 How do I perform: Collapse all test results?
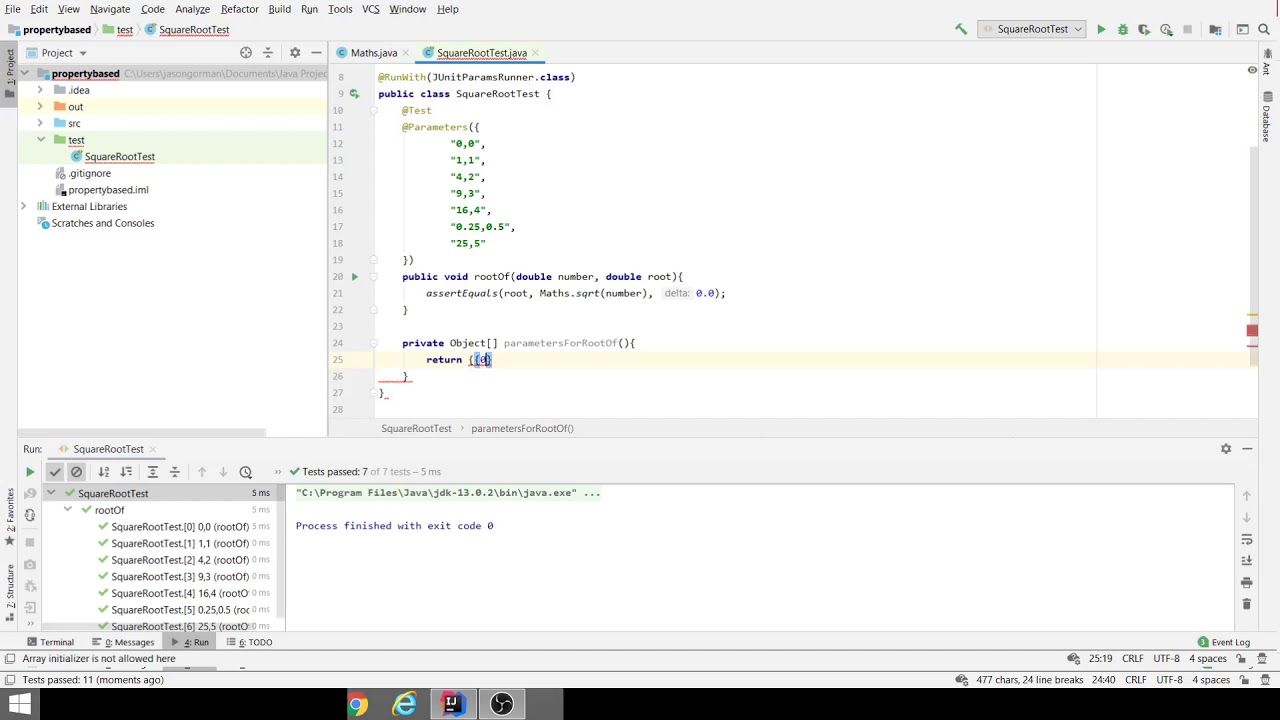coord(174,472)
